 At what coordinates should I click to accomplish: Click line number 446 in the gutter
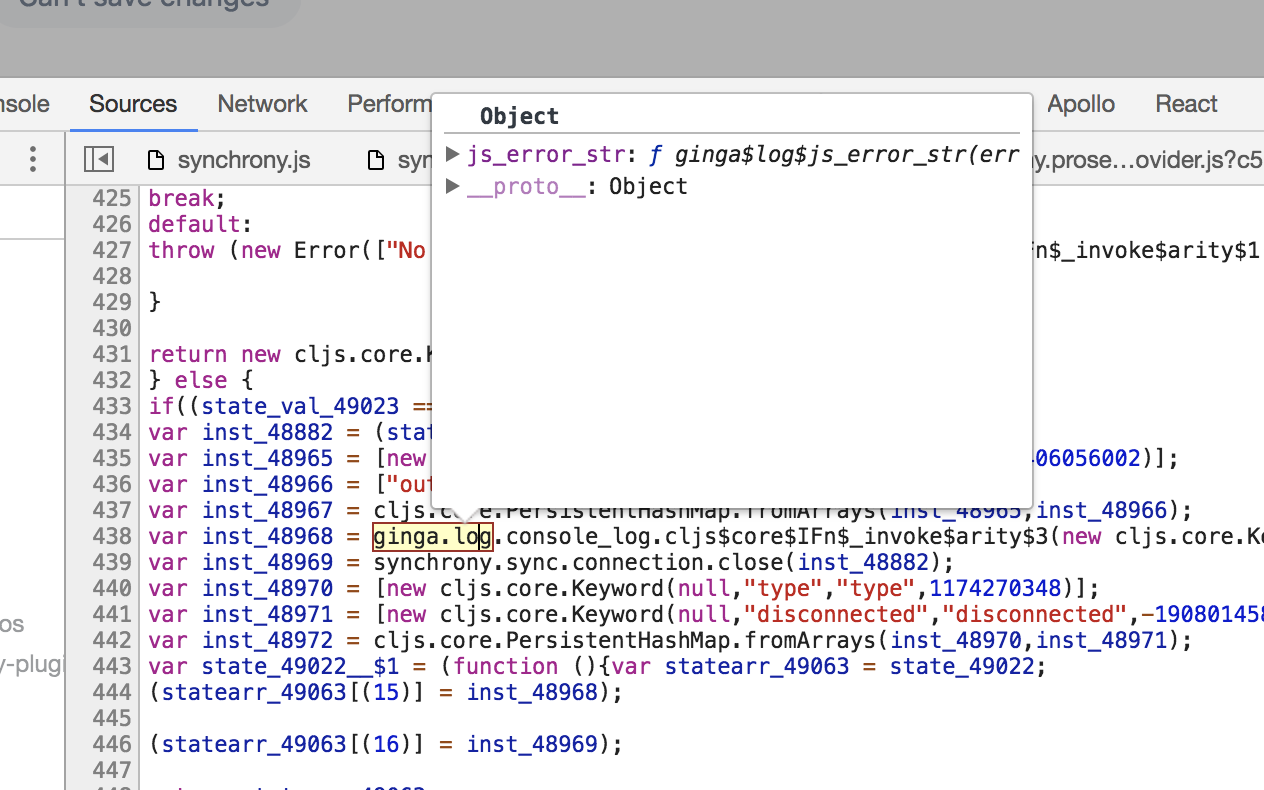pos(113,744)
